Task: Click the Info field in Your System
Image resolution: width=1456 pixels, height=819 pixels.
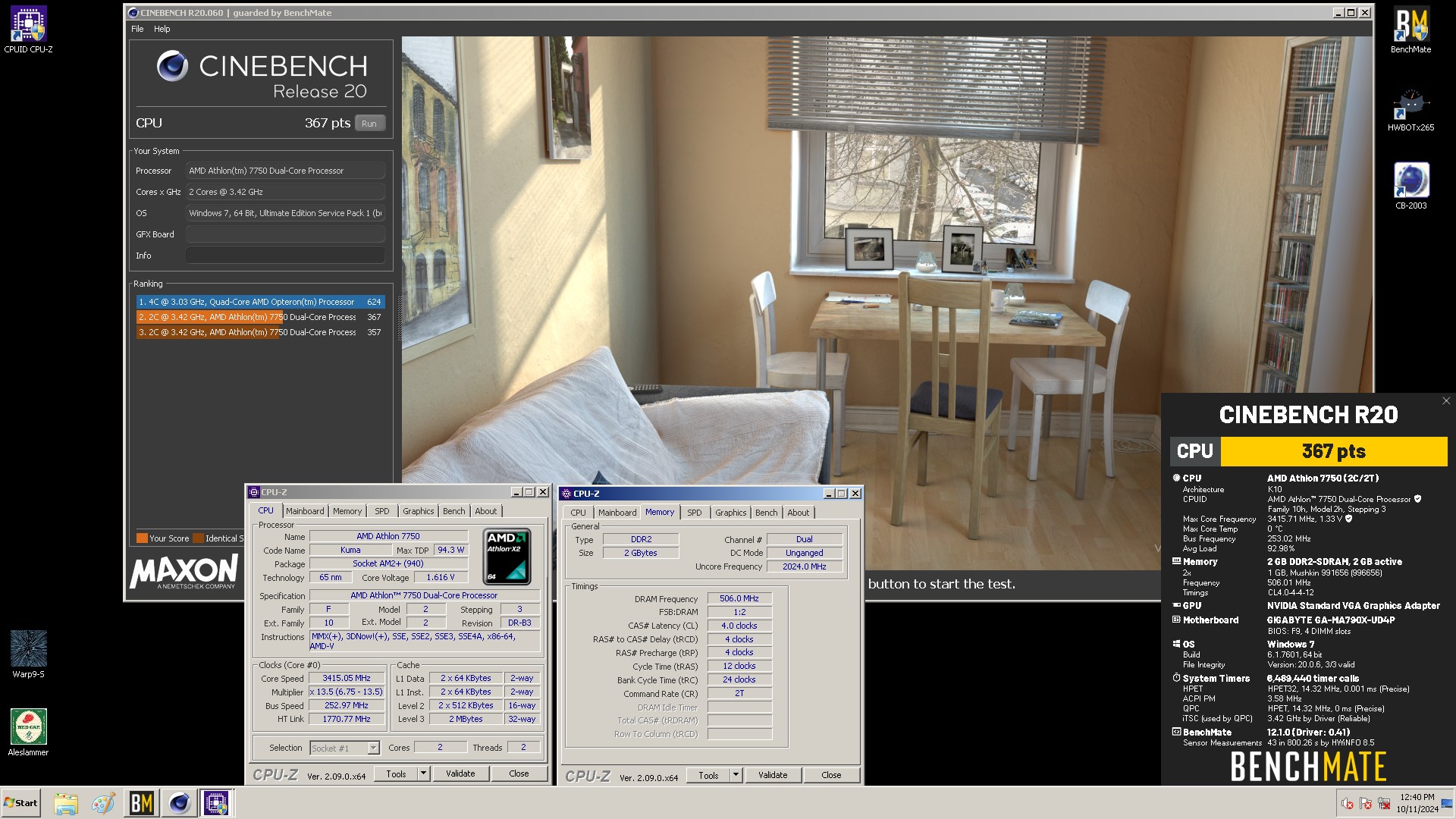Action: [x=285, y=256]
